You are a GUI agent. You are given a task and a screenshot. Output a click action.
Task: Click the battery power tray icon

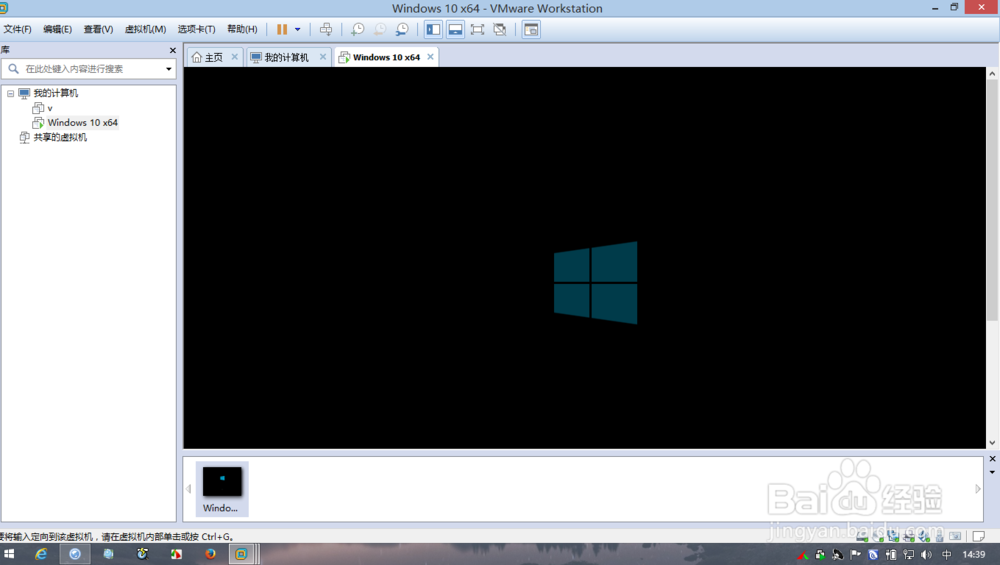[891, 555]
